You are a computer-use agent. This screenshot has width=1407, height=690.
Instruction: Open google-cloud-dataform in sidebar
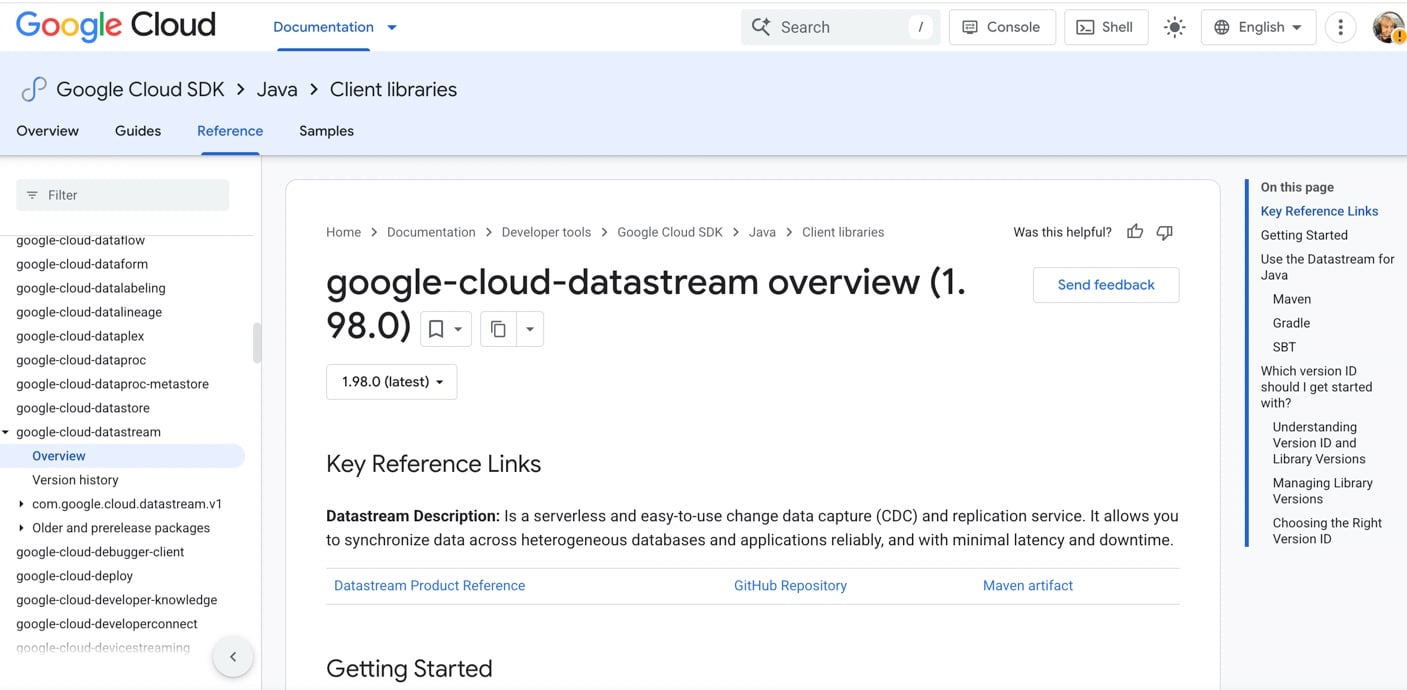pos(82,264)
